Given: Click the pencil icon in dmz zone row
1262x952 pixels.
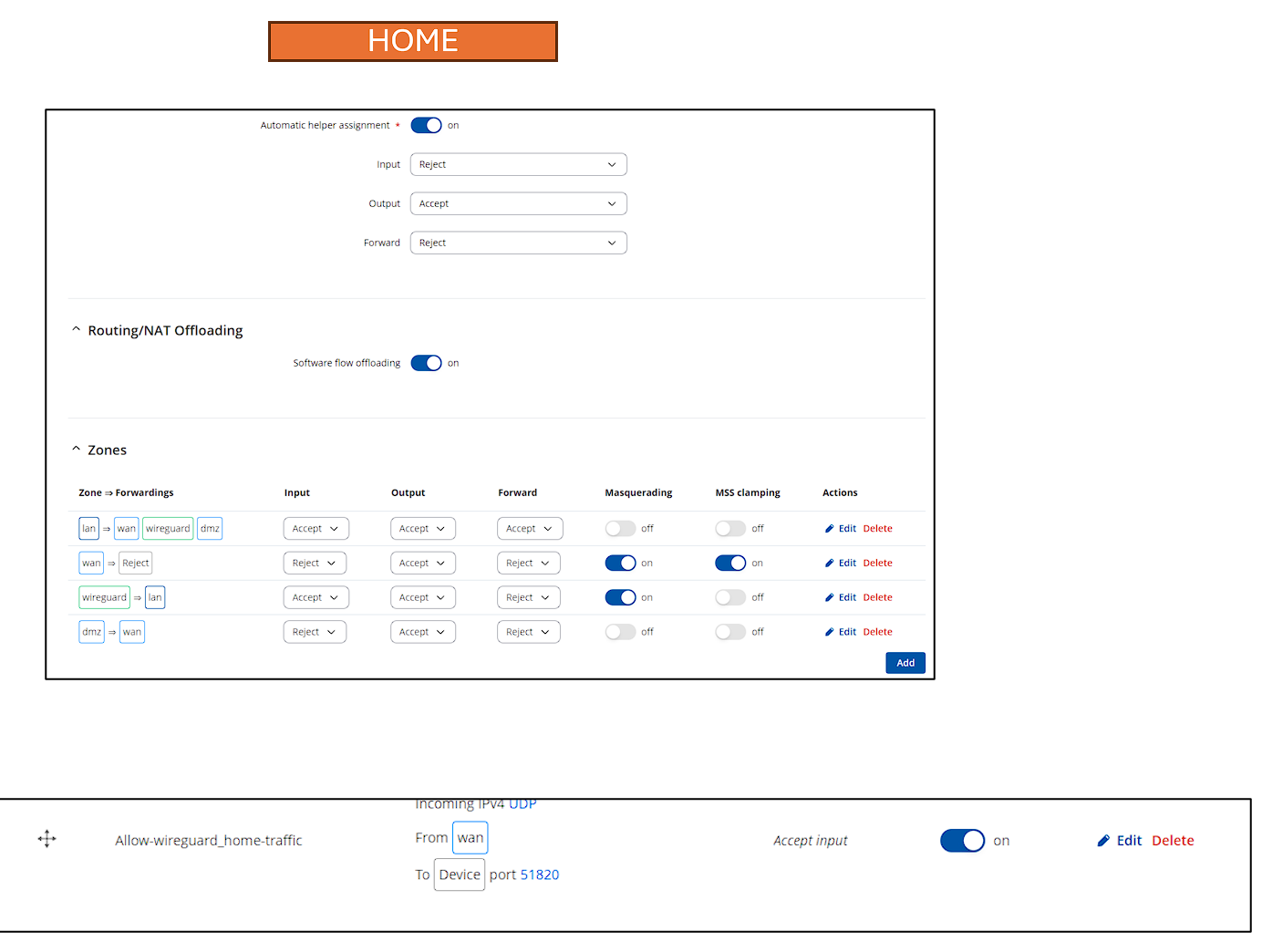Looking at the screenshot, I should click(x=830, y=632).
